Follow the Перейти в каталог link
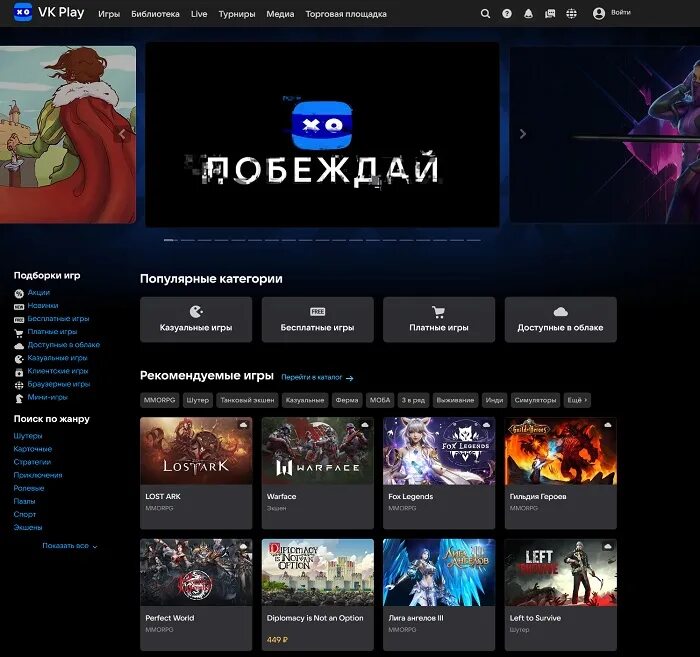700x657 pixels. pyautogui.click(x=312, y=377)
